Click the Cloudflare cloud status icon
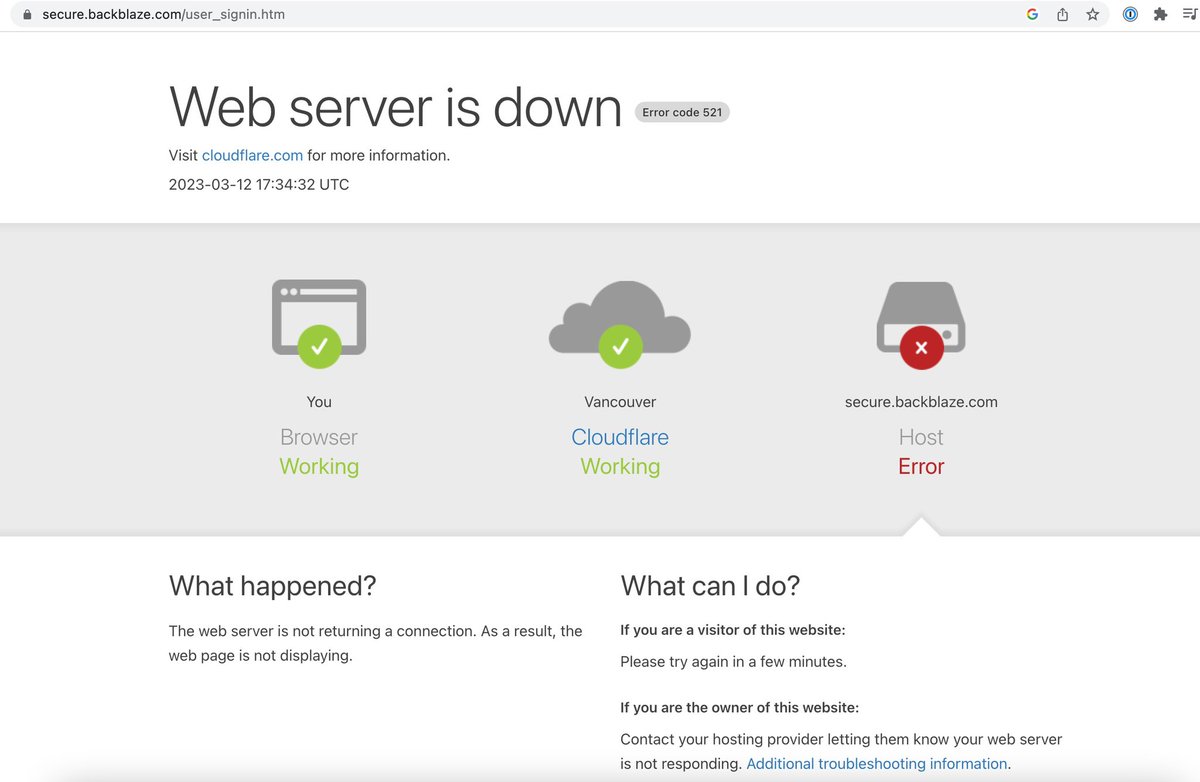The height and width of the screenshot is (782, 1200). click(620, 323)
